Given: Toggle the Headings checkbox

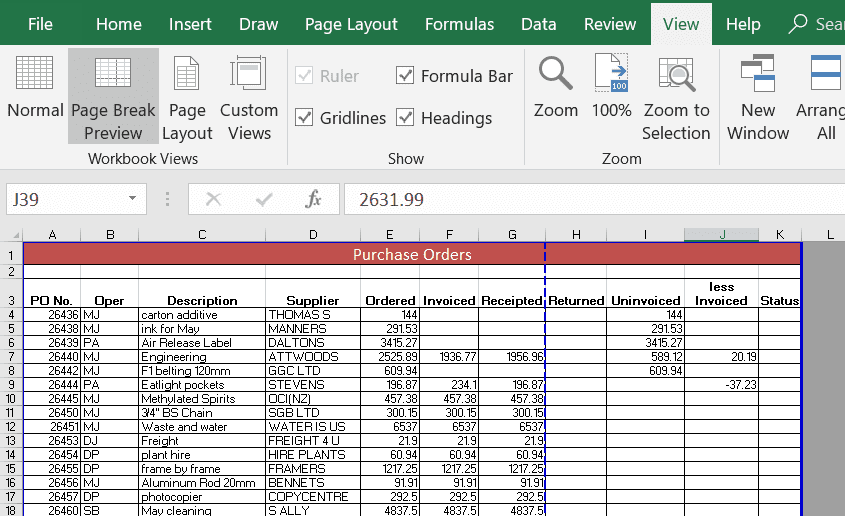Looking at the screenshot, I should click(405, 117).
